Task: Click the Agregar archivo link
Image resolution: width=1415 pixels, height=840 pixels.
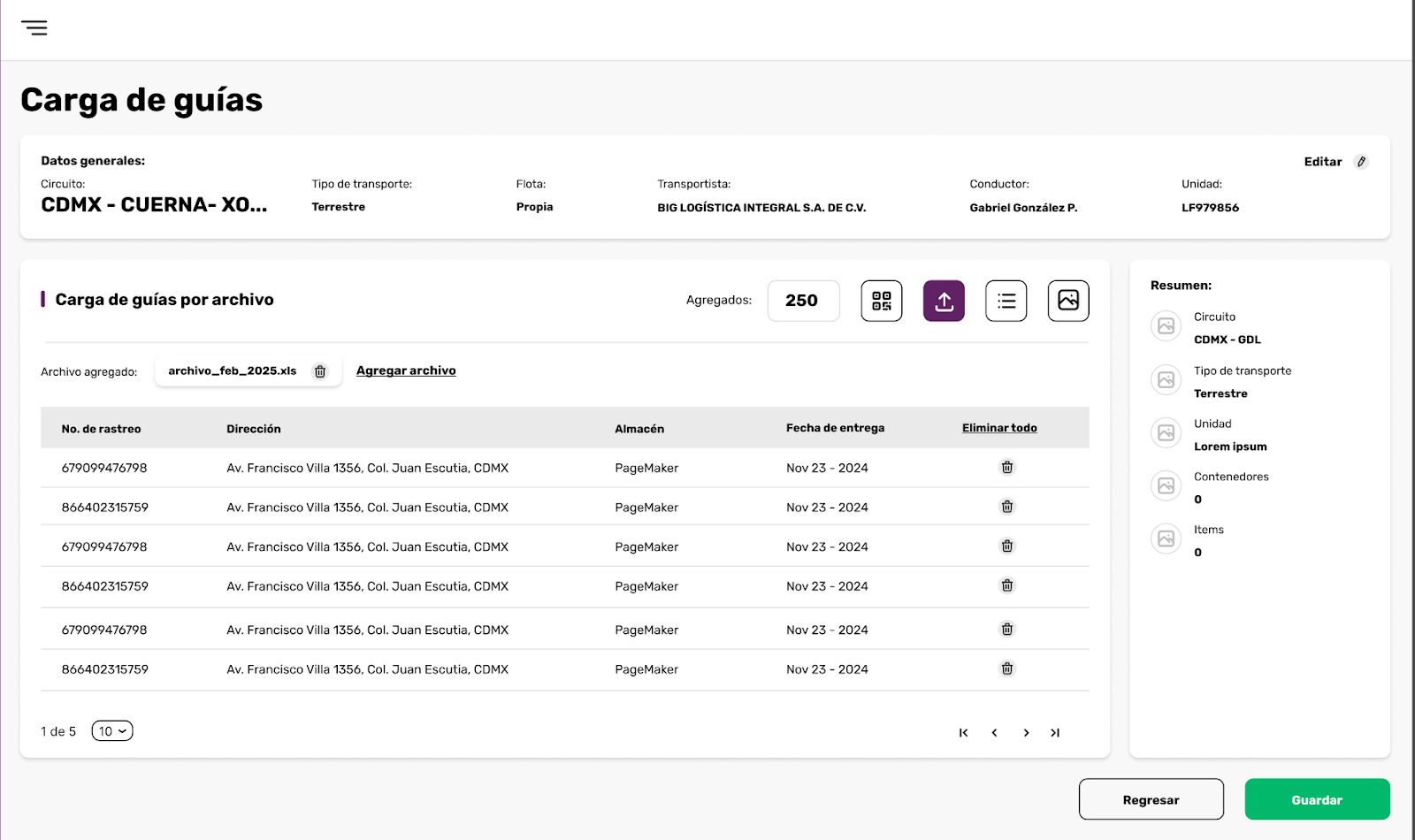Action: (x=406, y=370)
